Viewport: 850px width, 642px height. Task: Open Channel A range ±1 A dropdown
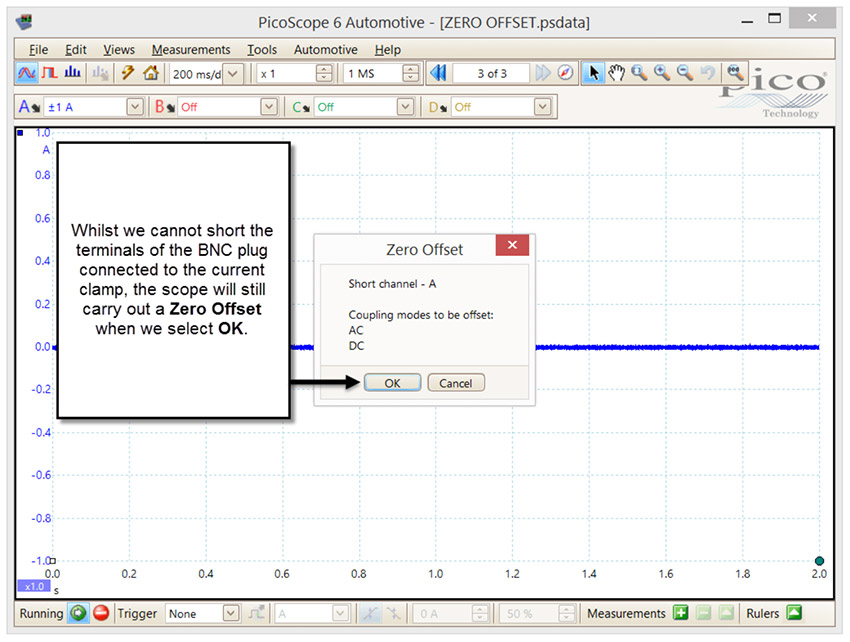coord(135,107)
